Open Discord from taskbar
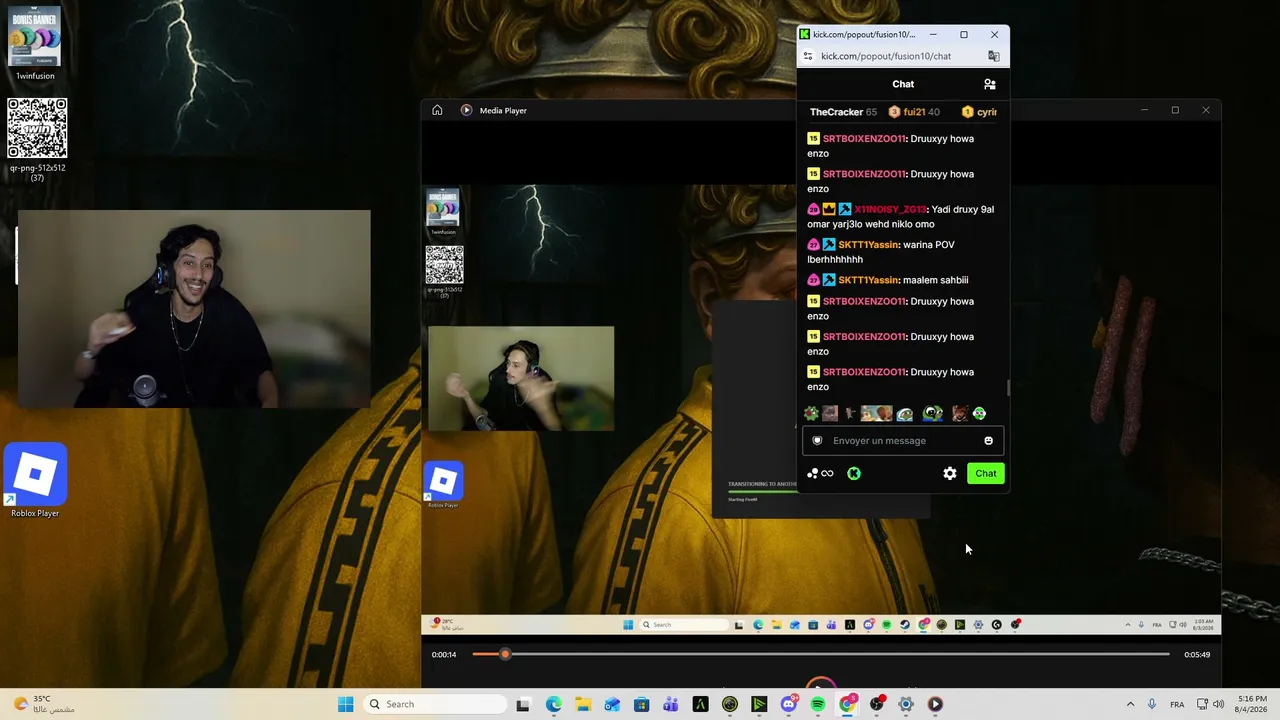 pyautogui.click(x=788, y=704)
